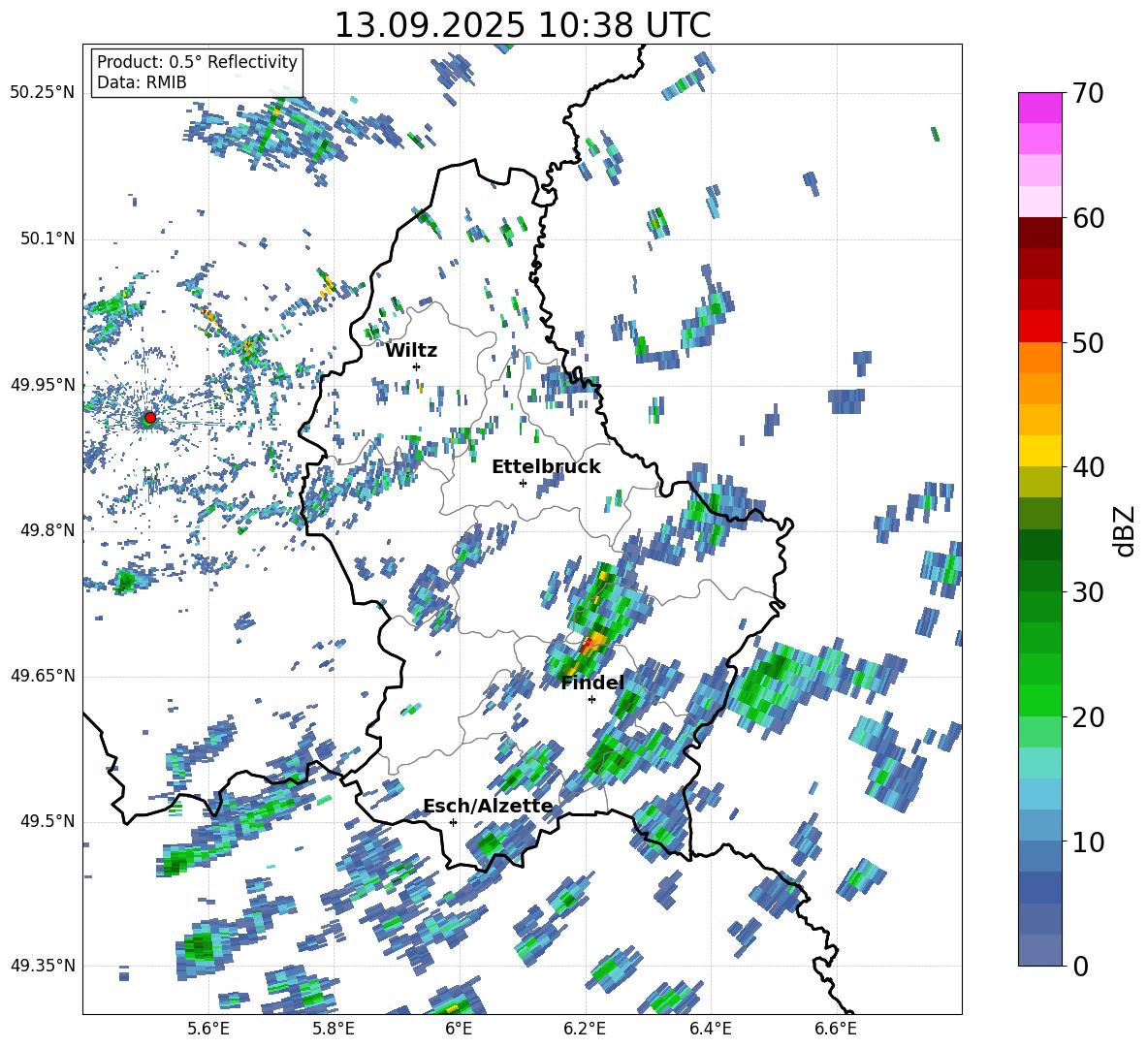Click the Product: 0.5° Reflectivity text
1148x1048 pixels.
[197, 62]
